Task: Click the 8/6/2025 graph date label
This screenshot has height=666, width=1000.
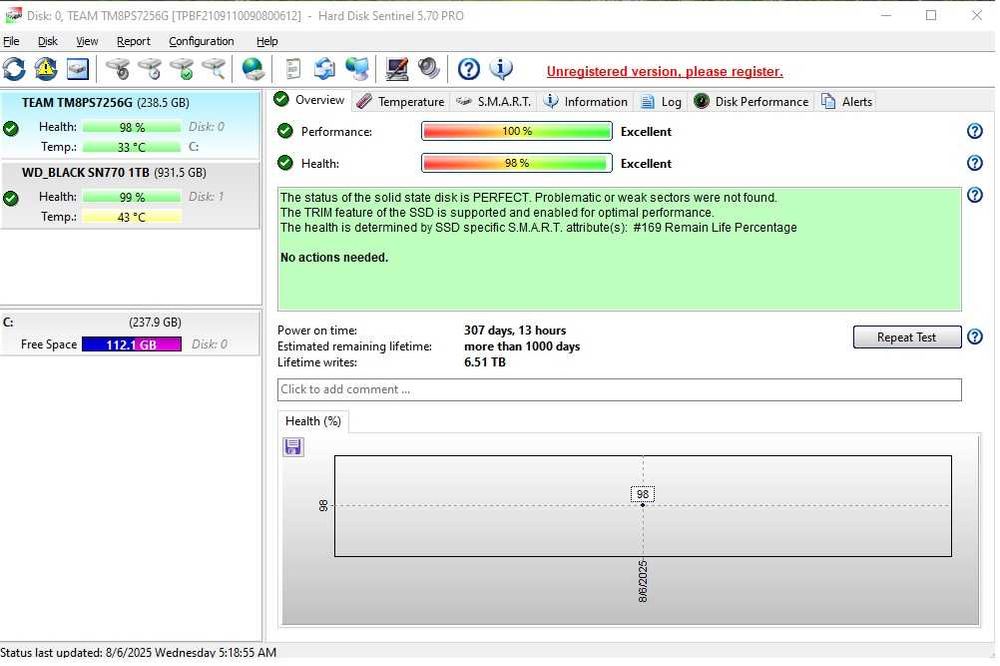Action: pyautogui.click(x=643, y=581)
